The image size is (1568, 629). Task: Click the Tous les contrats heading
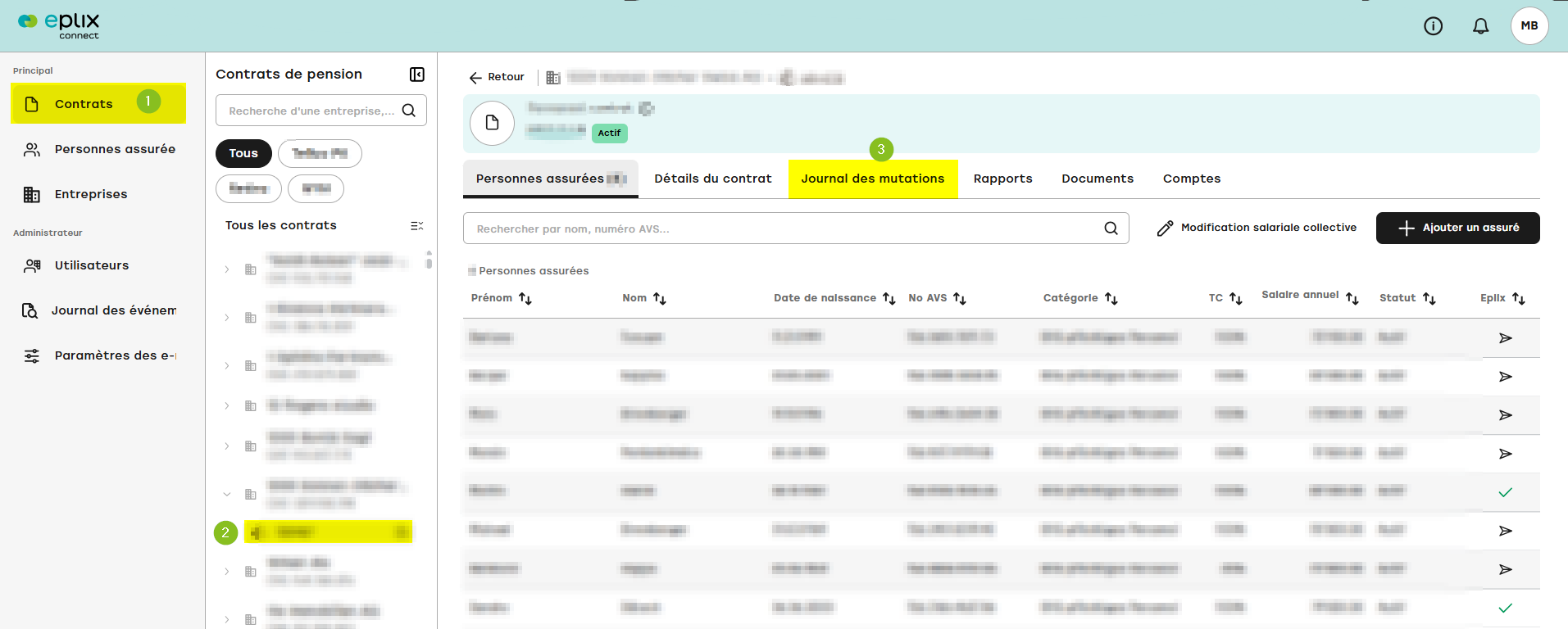click(x=281, y=225)
